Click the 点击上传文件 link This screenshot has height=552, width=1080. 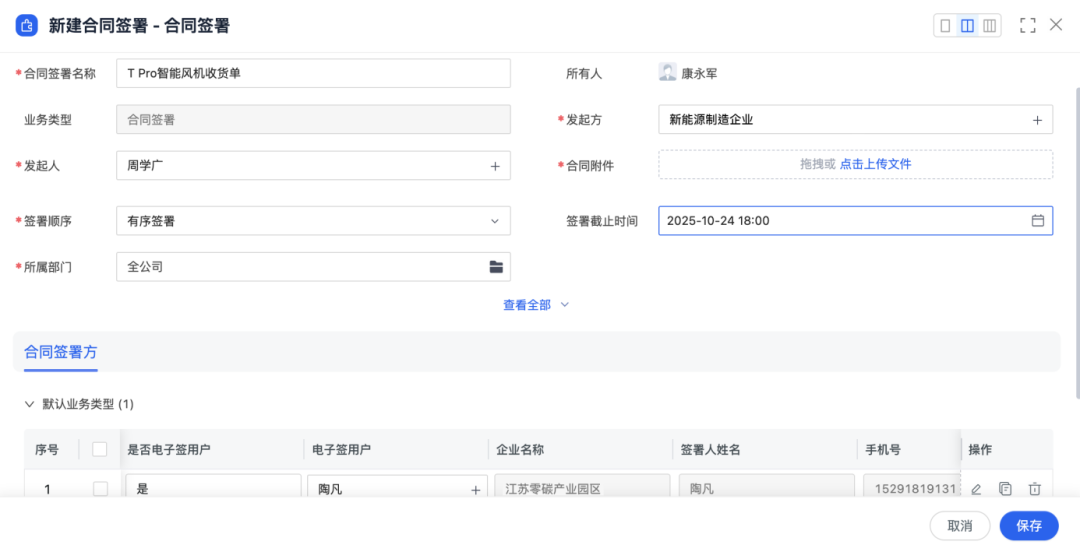(875, 164)
